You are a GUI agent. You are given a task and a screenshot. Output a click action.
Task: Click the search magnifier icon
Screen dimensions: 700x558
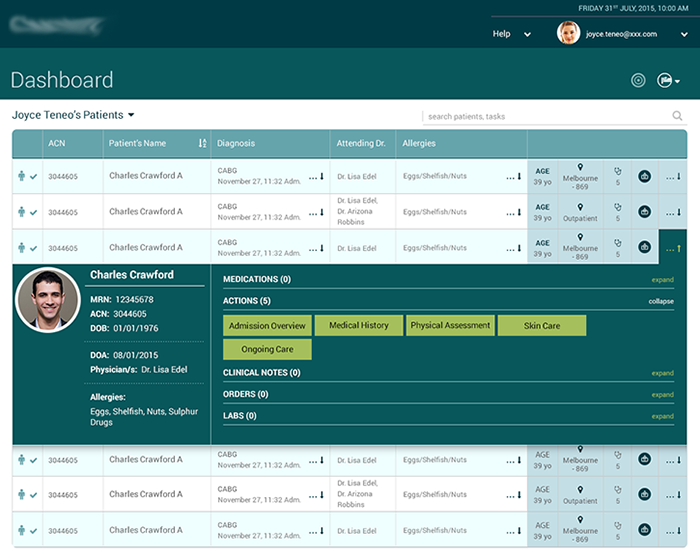677,116
